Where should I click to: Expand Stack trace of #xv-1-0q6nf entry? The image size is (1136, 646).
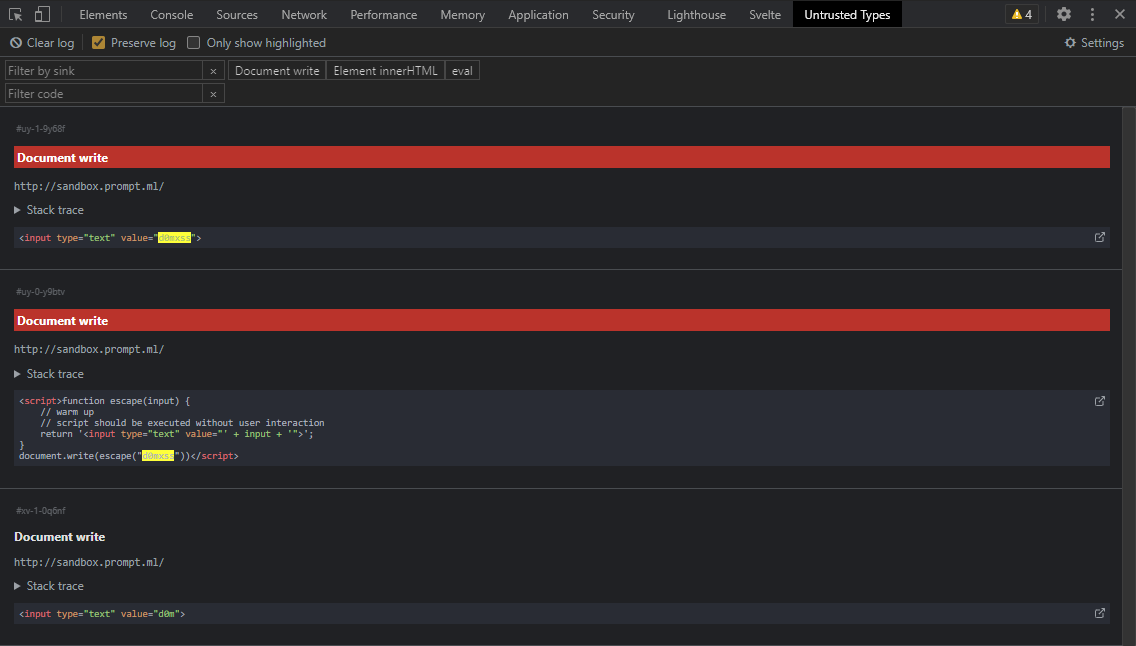coord(49,586)
